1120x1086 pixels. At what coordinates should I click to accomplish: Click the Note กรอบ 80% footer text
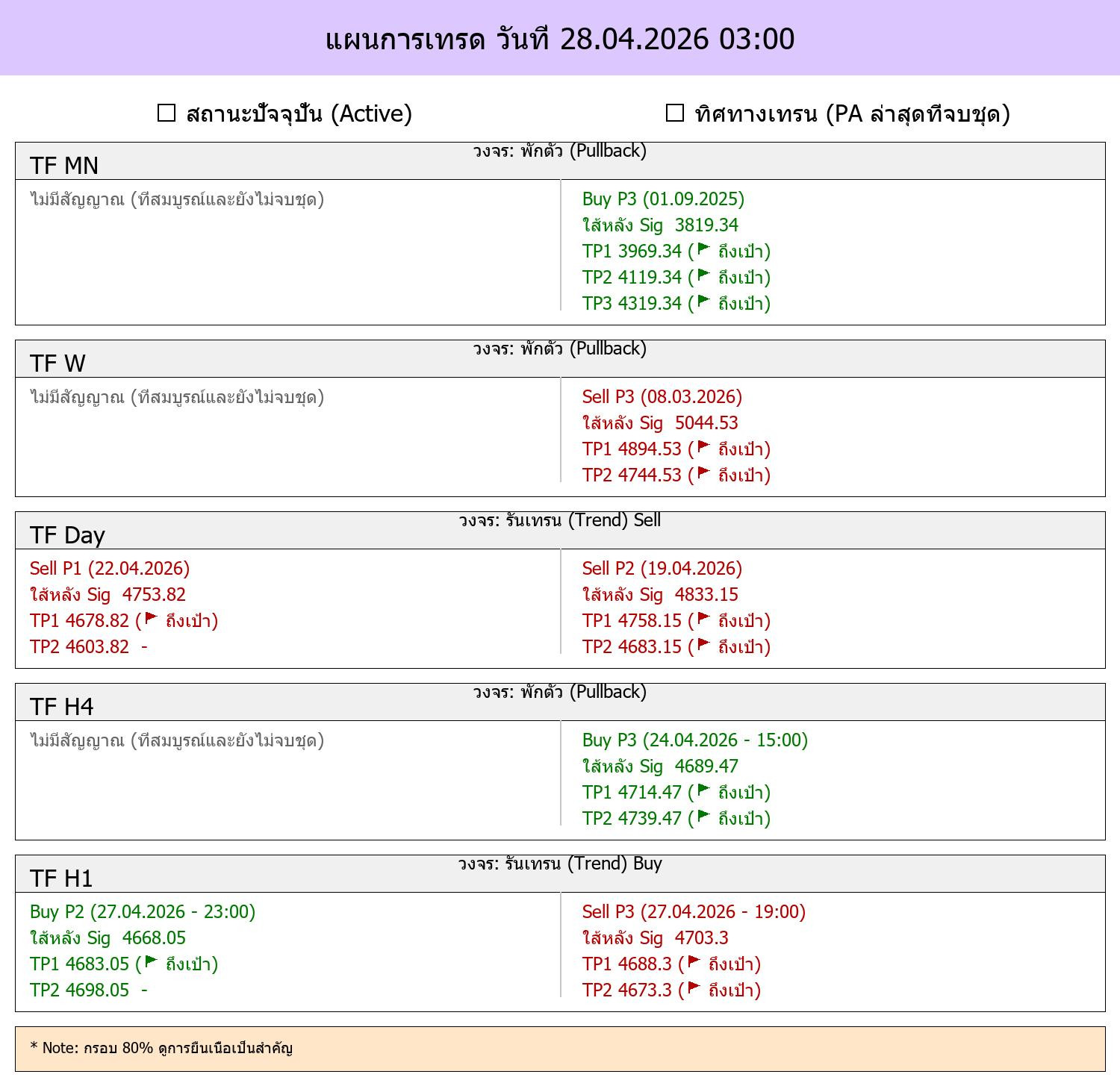pos(161,1048)
